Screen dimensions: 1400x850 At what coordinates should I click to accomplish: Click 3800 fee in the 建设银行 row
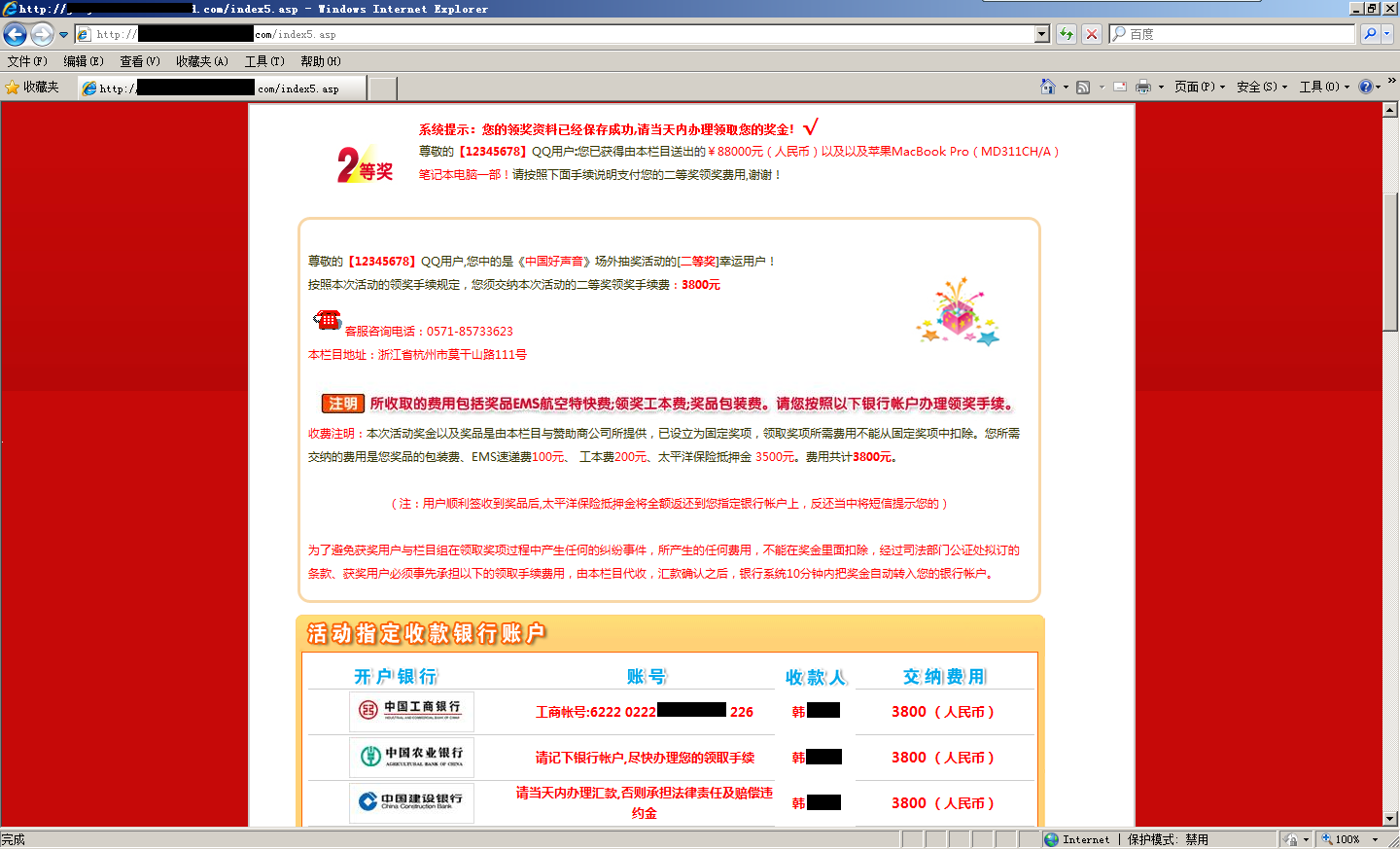point(943,803)
